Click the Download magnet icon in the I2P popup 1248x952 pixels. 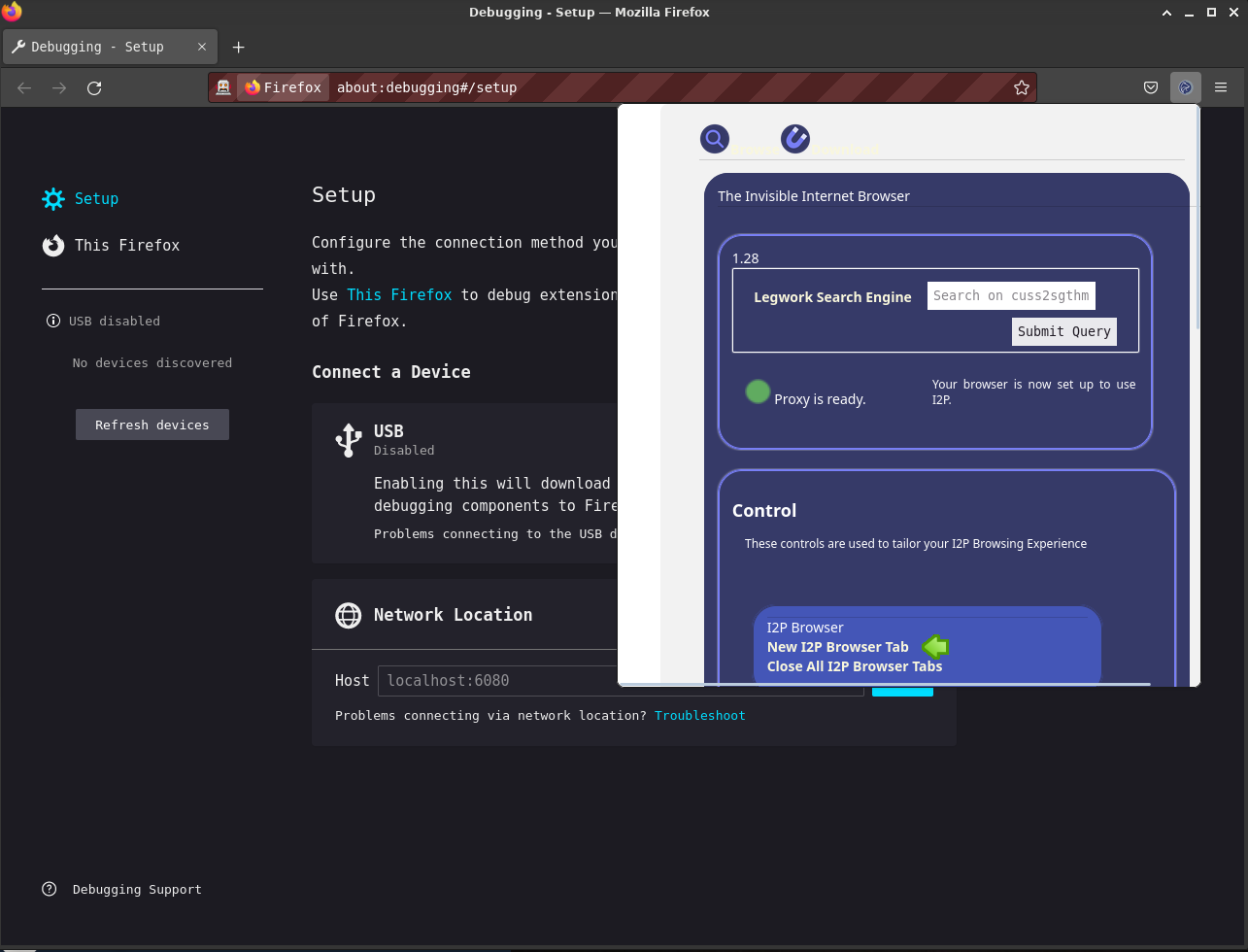tap(795, 139)
